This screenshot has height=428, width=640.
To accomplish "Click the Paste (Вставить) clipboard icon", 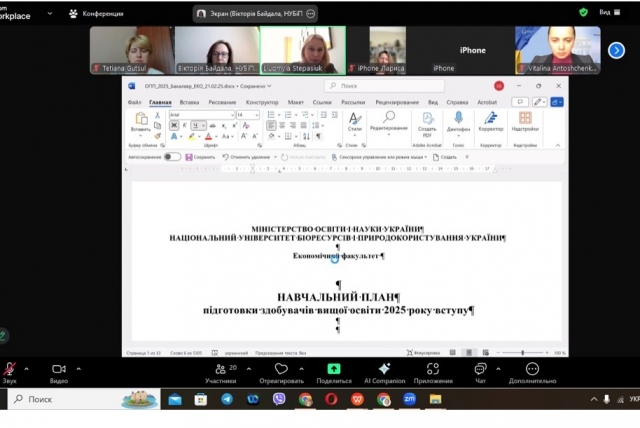I will coord(141,119).
